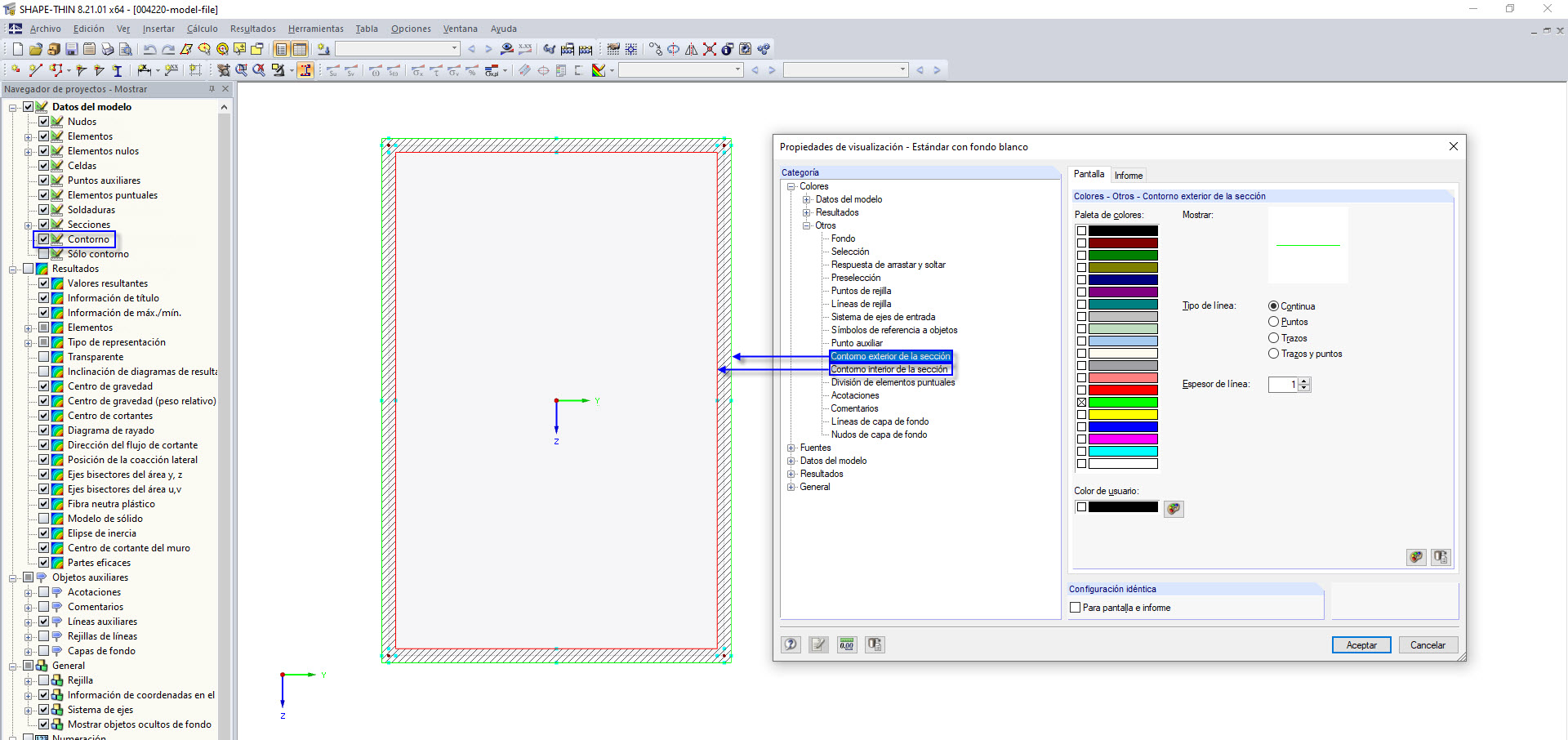The height and width of the screenshot is (740, 1568).
Task: Click the decimal places 0.00 icon
Action: 847,644
